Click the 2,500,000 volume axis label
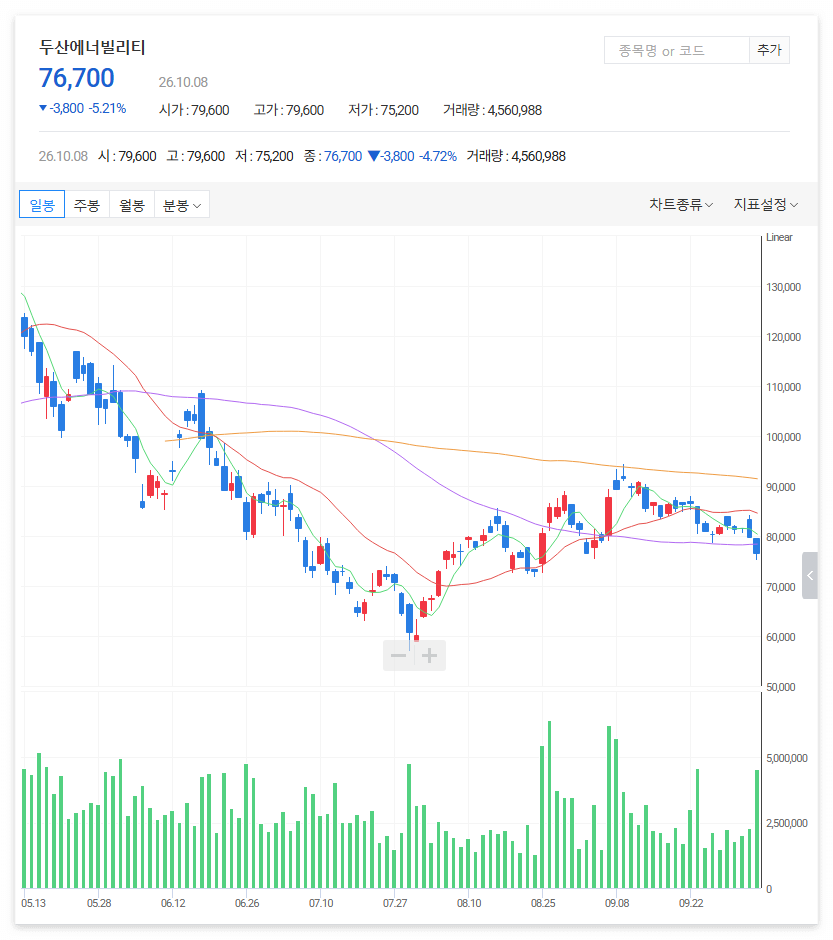The width and height of the screenshot is (833, 940). coord(787,823)
